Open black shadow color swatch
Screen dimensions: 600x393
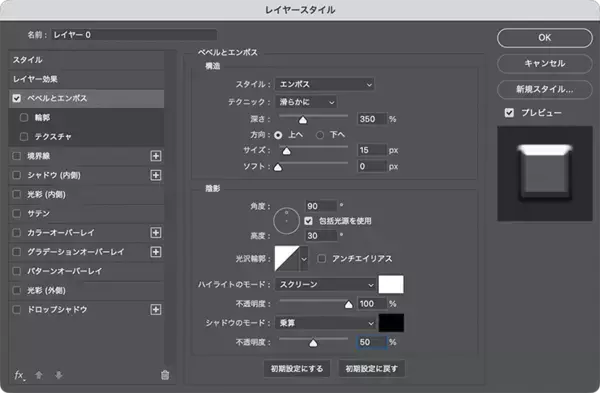(x=391, y=323)
